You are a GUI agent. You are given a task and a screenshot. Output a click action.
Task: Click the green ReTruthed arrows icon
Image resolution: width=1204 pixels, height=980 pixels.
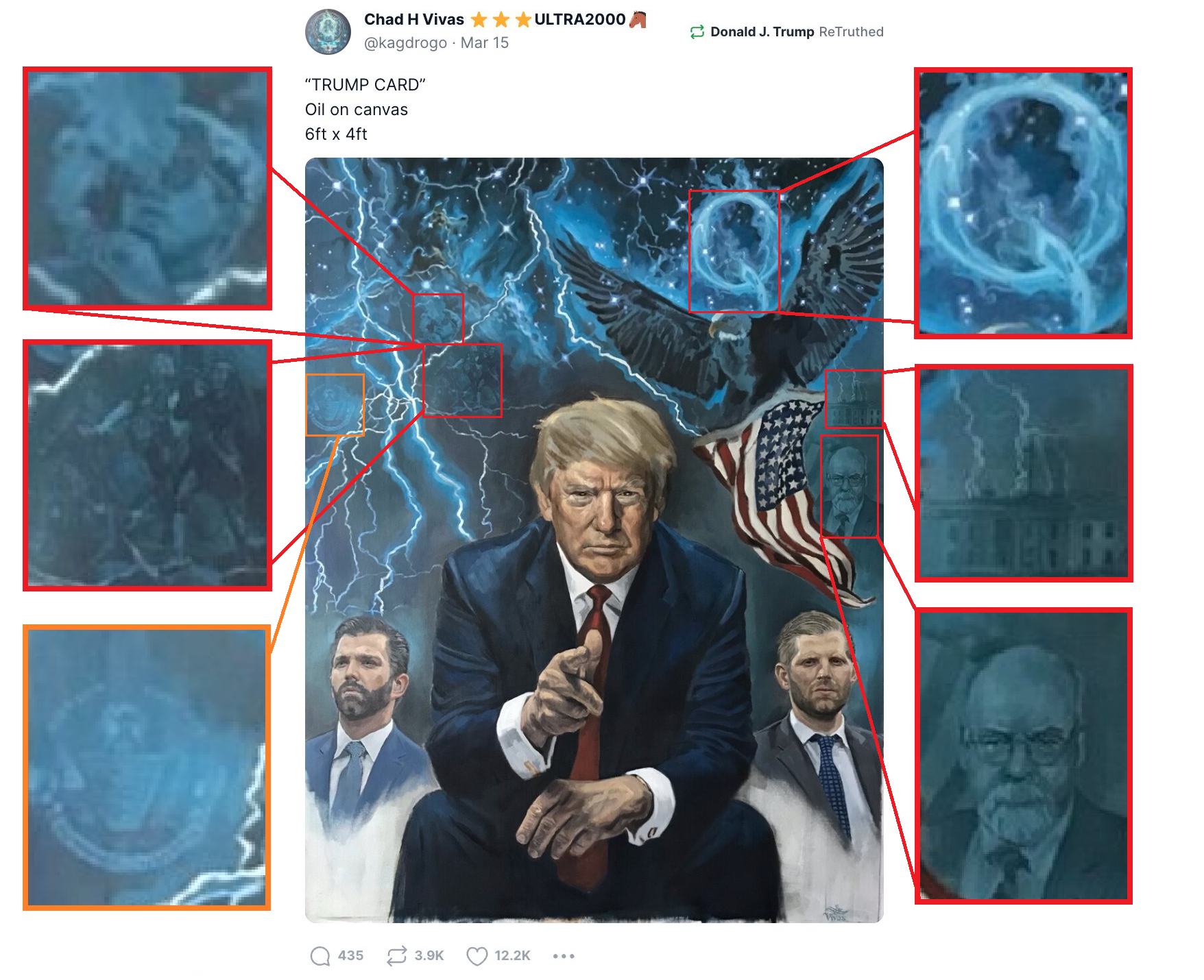point(697,32)
